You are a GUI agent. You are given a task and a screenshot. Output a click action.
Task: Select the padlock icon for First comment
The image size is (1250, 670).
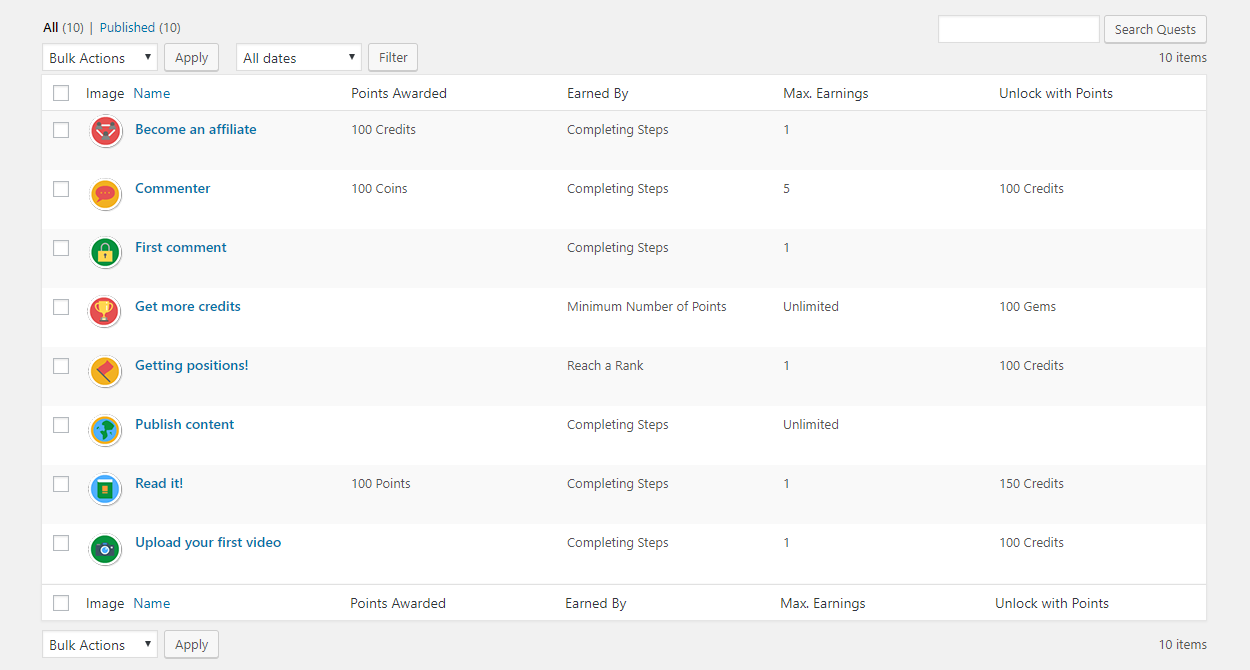tap(105, 253)
